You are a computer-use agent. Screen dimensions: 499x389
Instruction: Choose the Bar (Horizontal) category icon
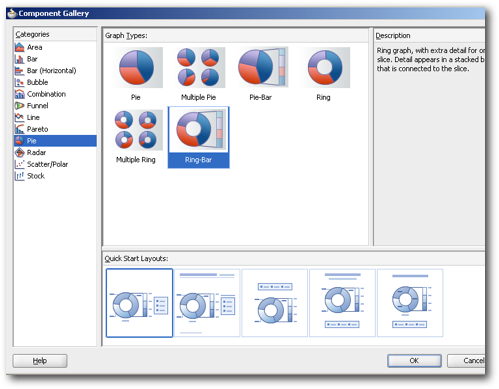[x=20, y=70]
